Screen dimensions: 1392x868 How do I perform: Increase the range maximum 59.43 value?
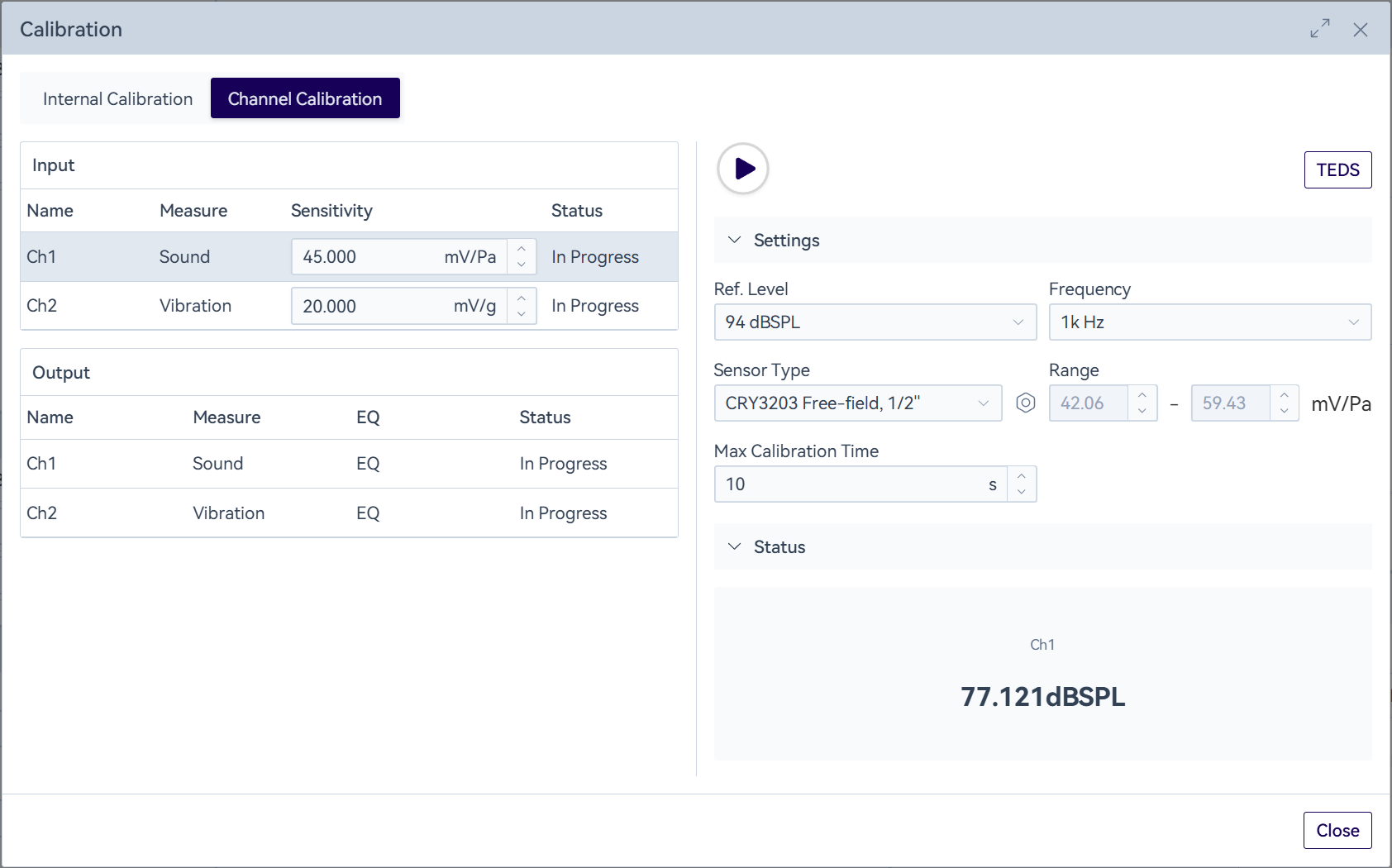[1285, 395]
